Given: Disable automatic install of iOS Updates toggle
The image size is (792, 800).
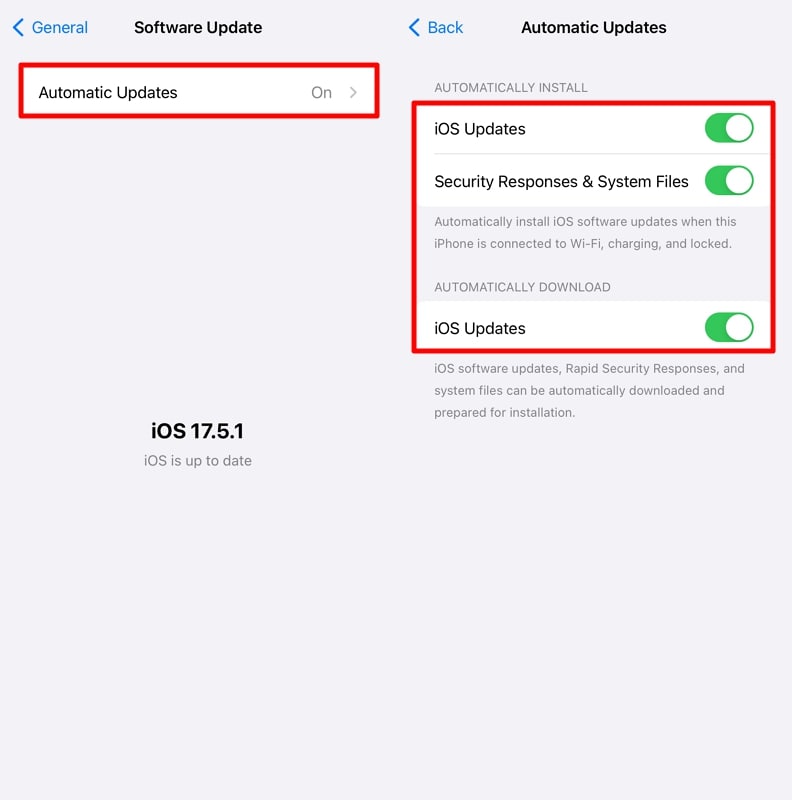Looking at the screenshot, I should (x=729, y=128).
